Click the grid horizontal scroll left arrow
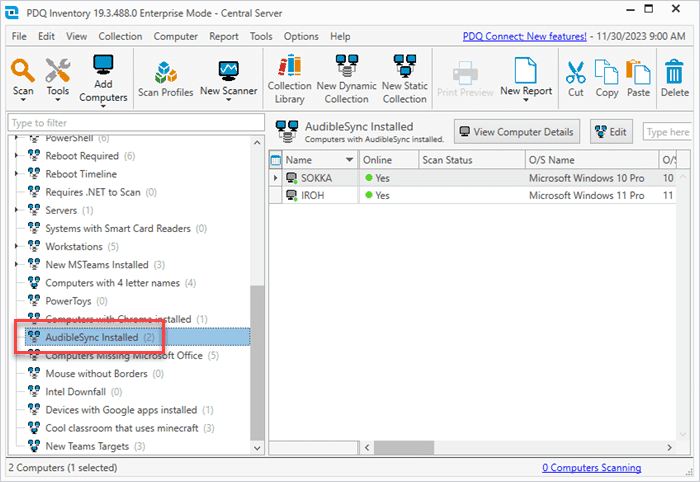The image size is (700, 482). point(367,447)
